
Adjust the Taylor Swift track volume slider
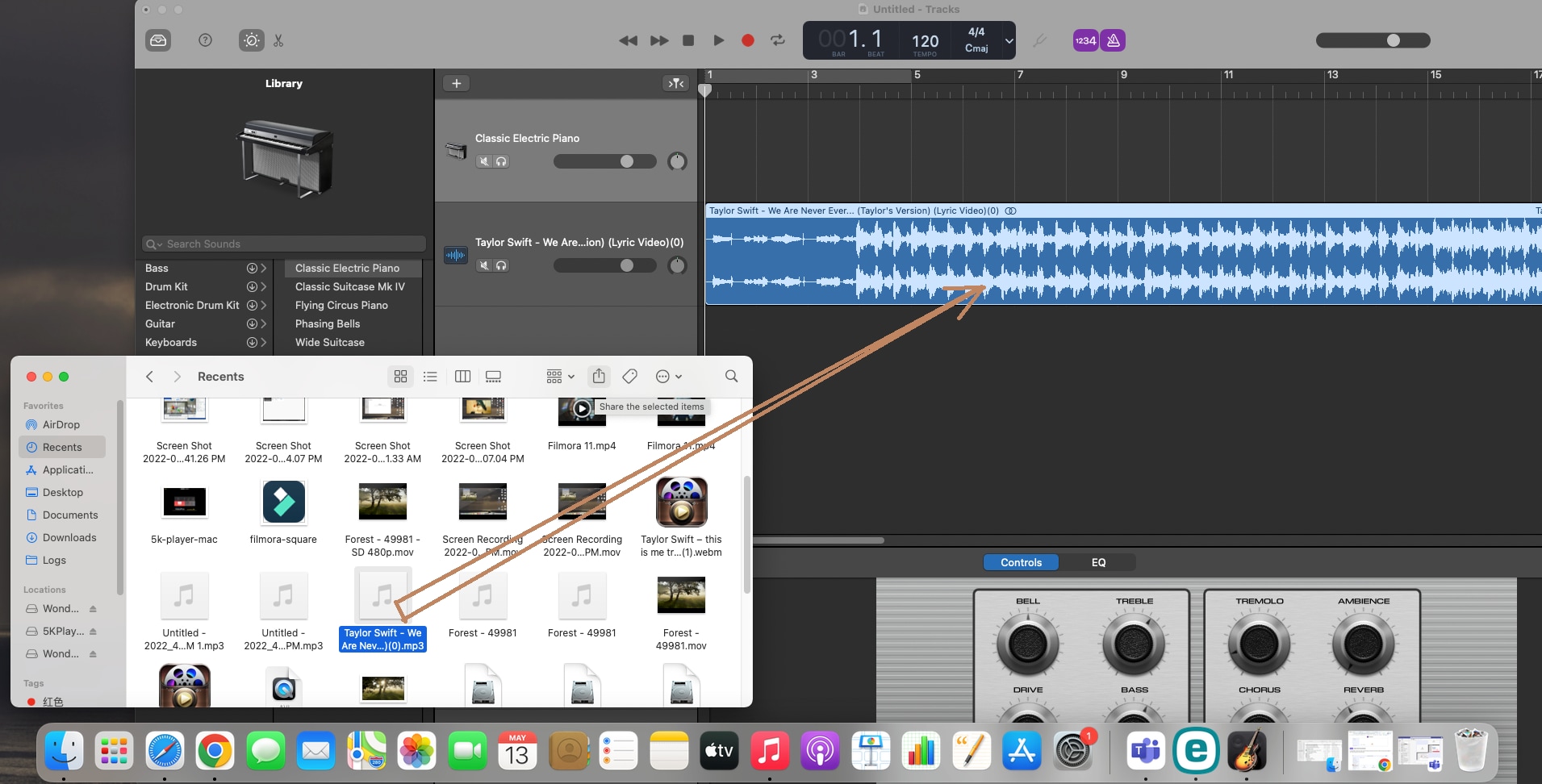(x=605, y=265)
